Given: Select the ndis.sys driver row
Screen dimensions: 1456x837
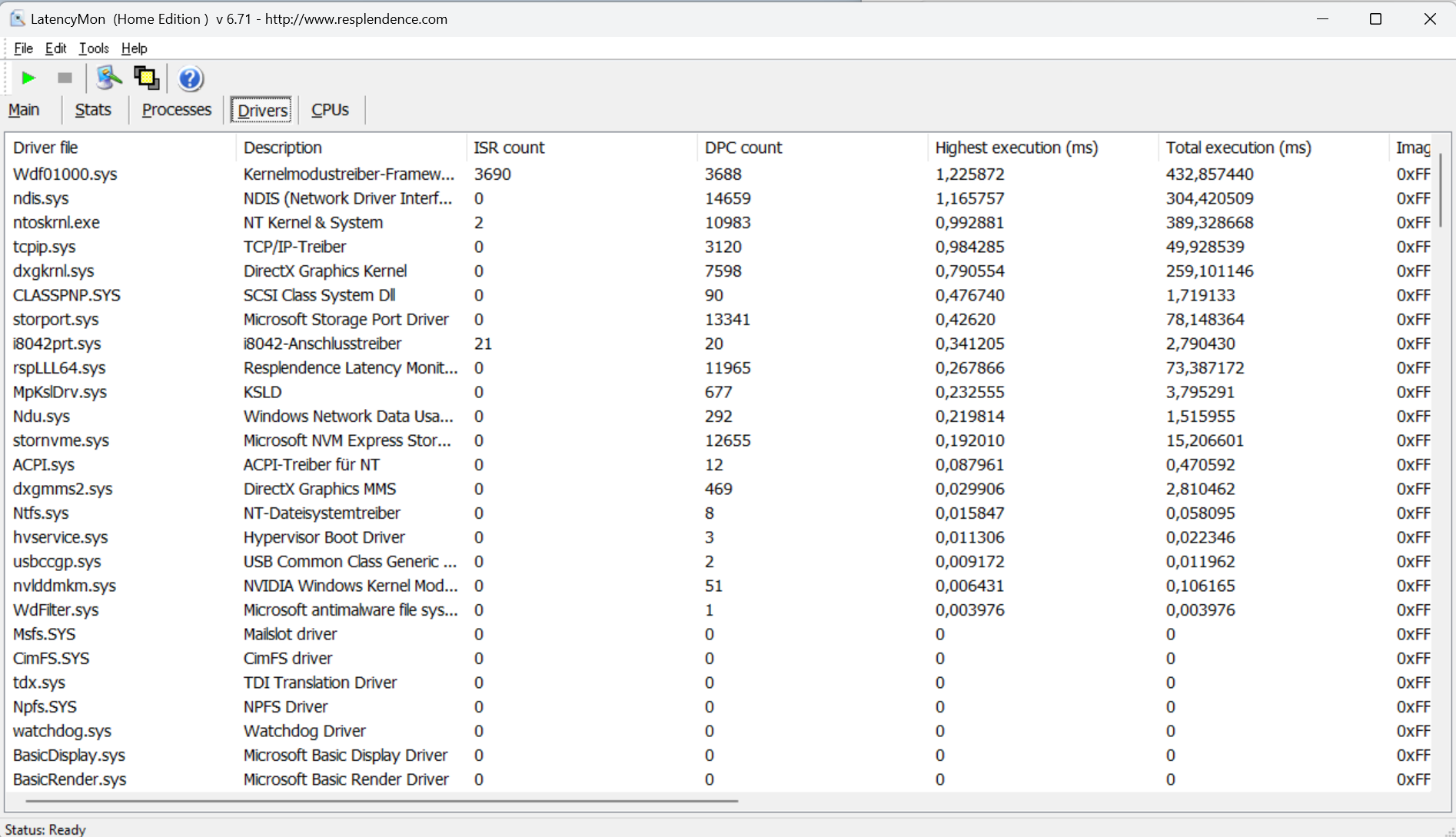Looking at the screenshot, I should click(x=720, y=198).
